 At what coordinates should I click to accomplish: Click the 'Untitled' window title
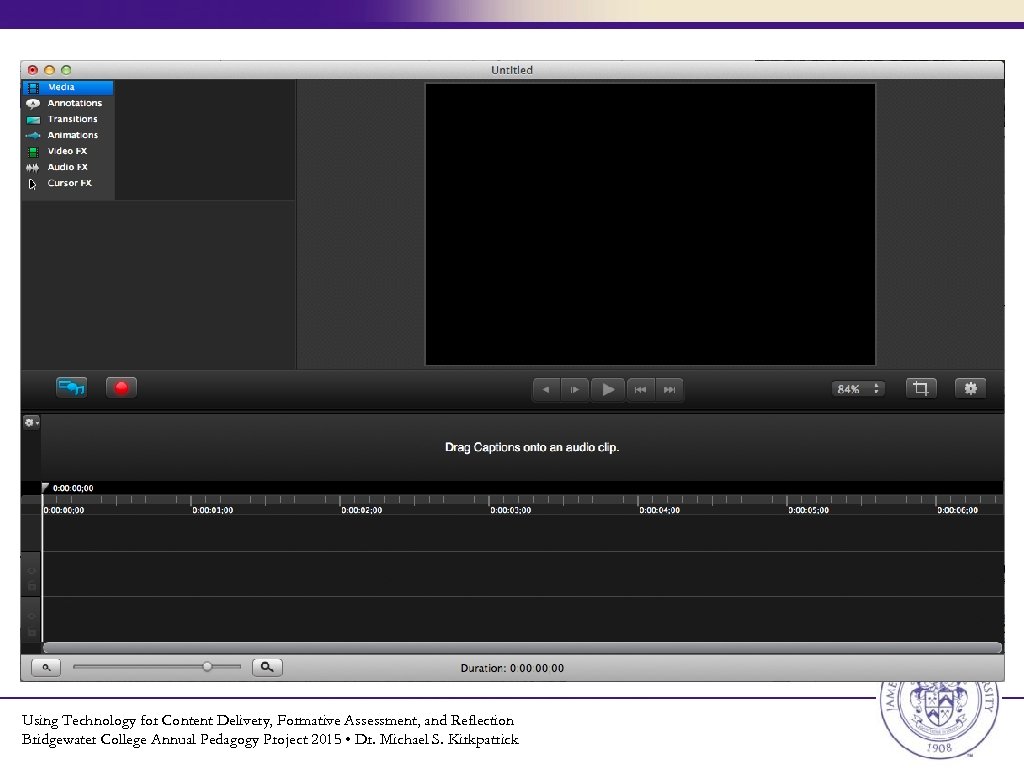click(x=512, y=70)
